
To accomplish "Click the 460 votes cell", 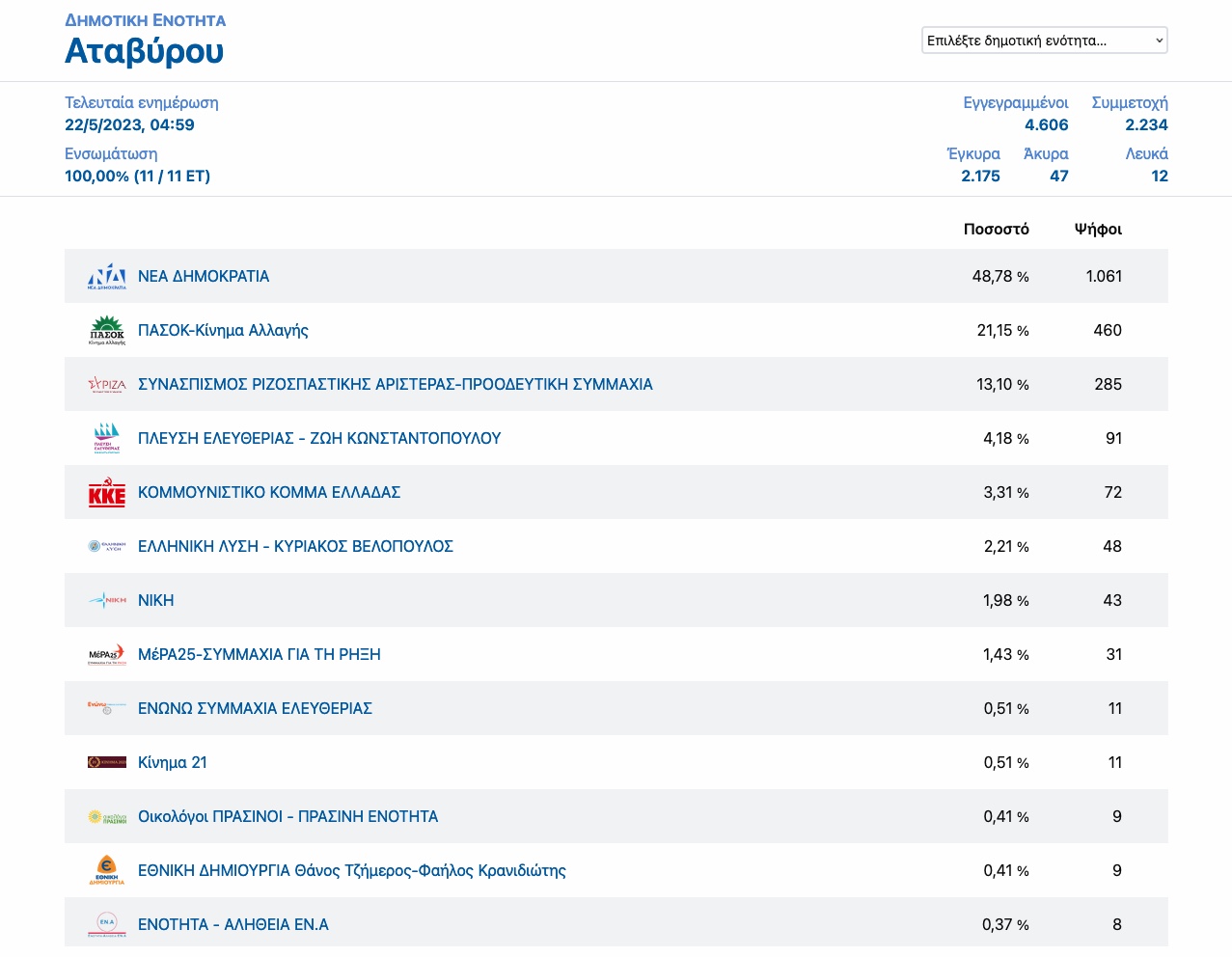I will 1108,330.
